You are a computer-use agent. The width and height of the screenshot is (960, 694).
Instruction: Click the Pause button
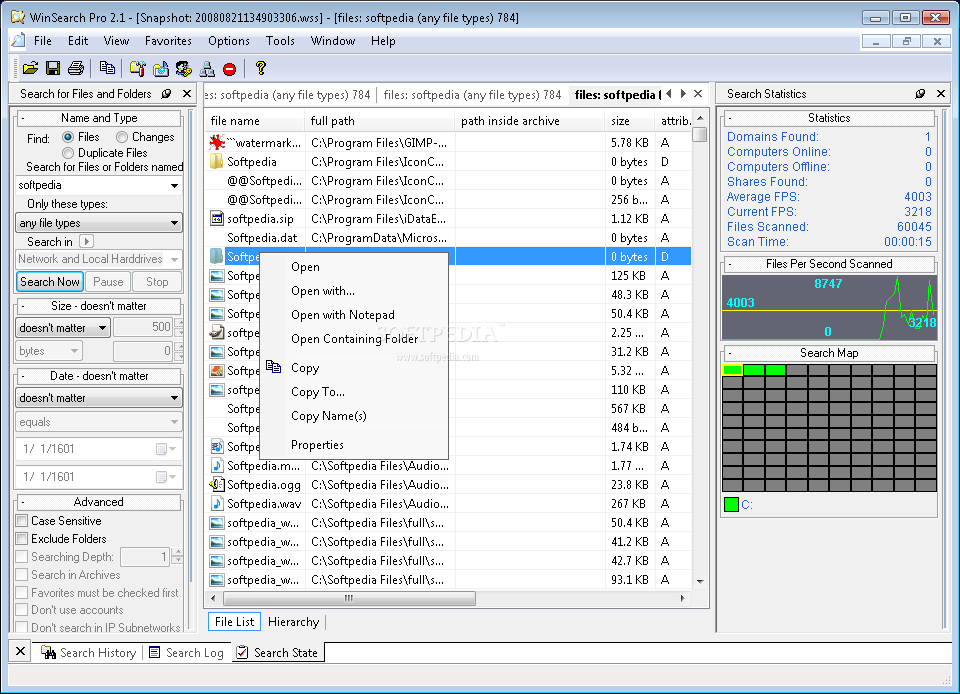pyautogui.click(x=108, y=282)
